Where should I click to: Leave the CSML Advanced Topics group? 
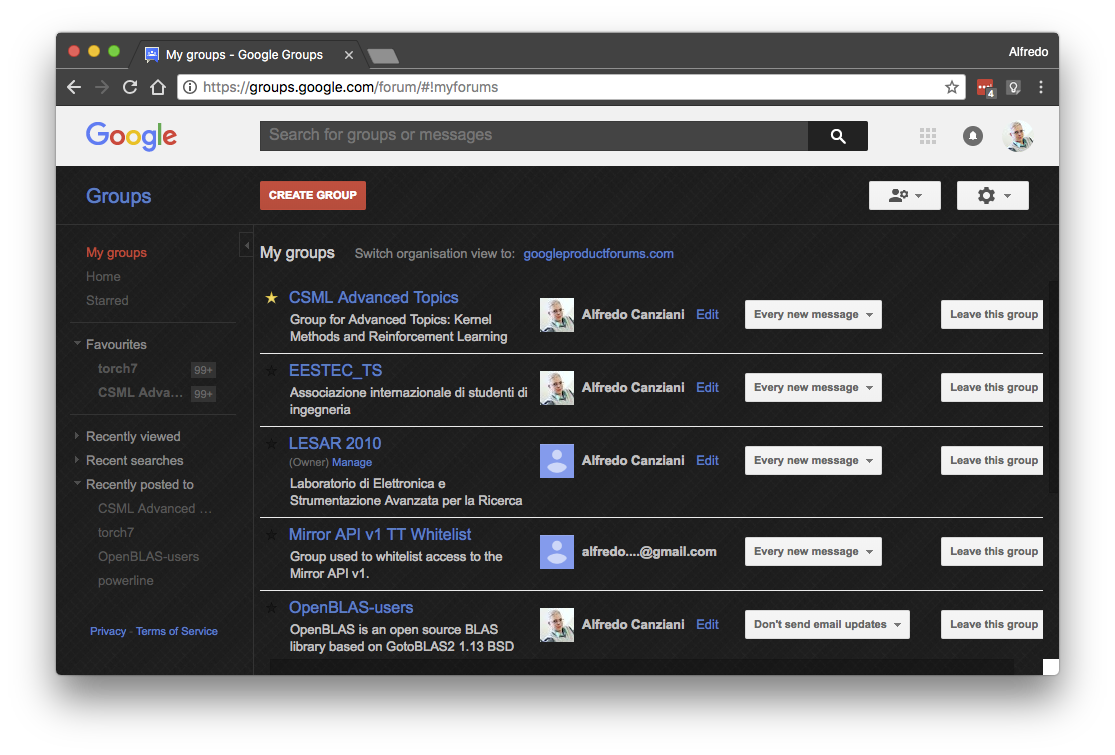(993, 314)
